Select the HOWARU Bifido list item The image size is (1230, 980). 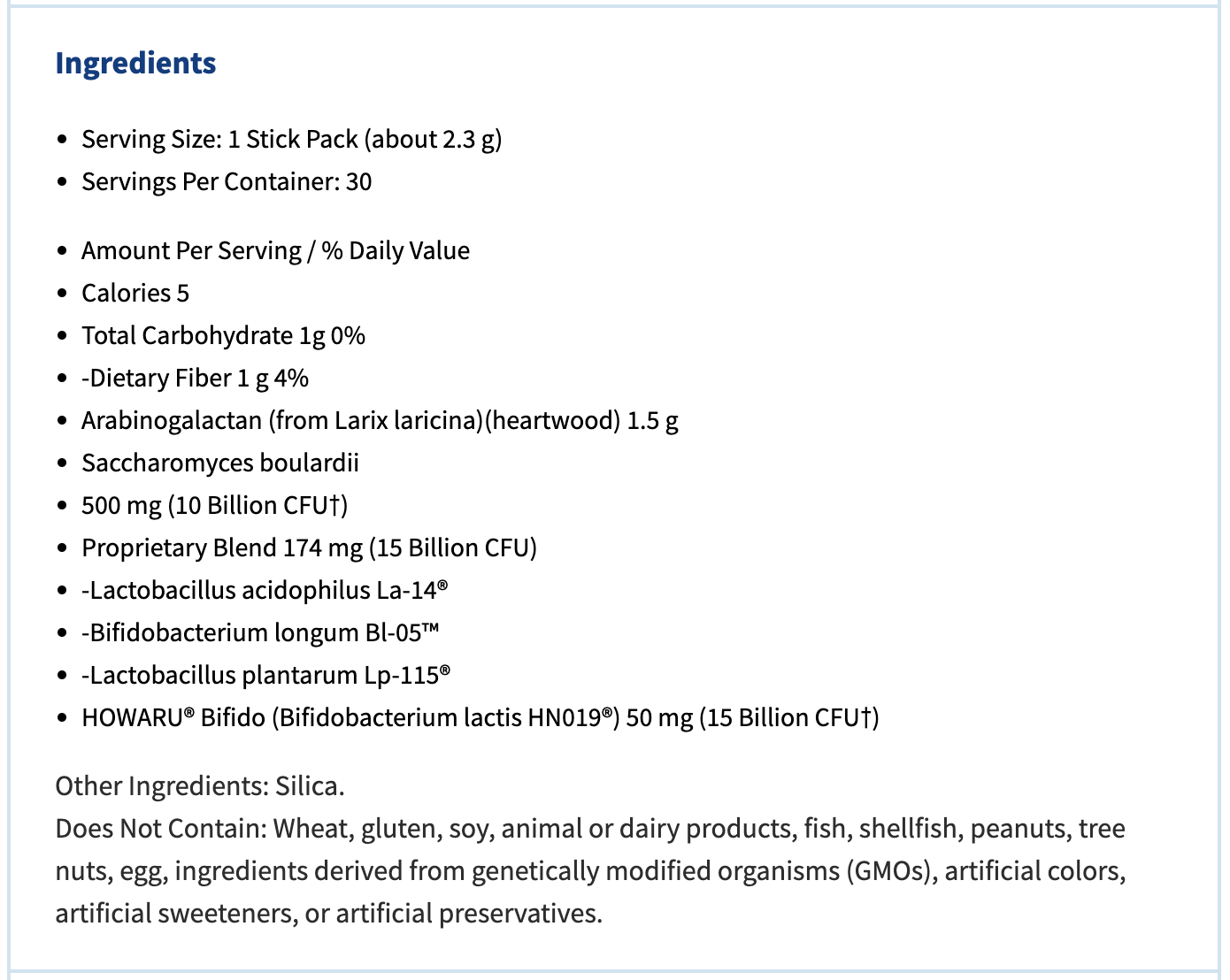(x=480, y=718)
